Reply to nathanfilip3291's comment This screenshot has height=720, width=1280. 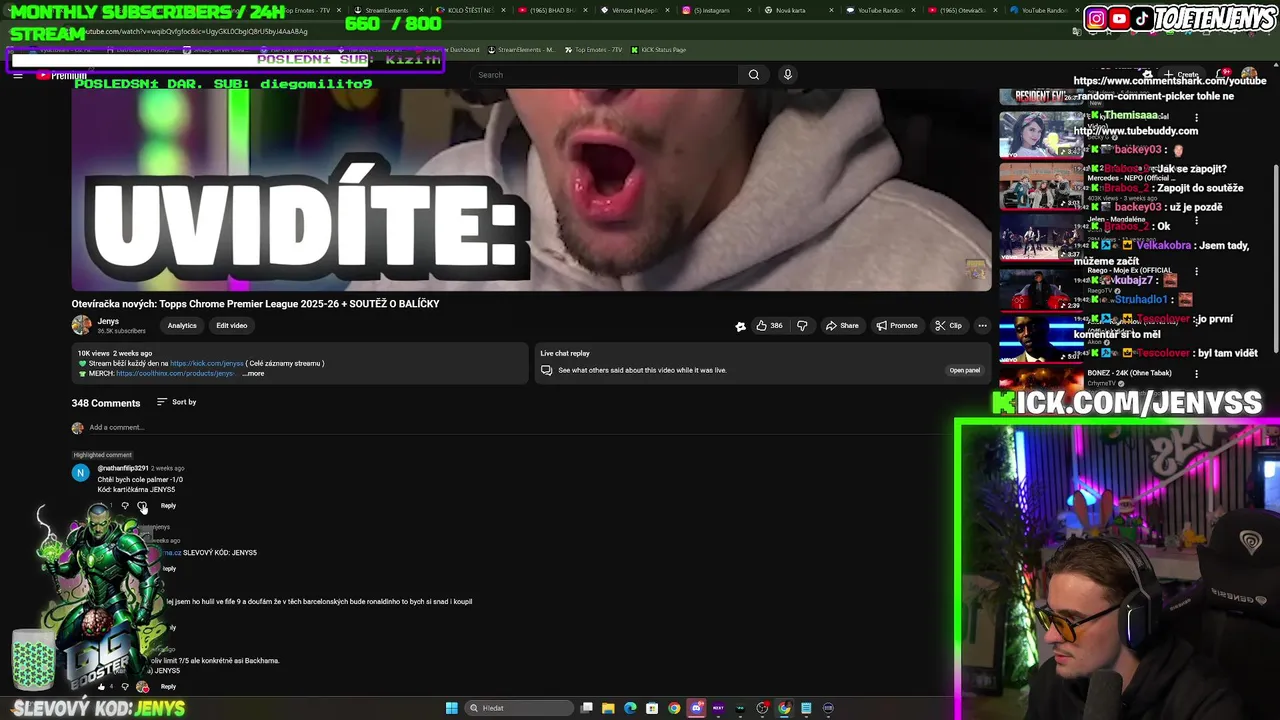168,505
